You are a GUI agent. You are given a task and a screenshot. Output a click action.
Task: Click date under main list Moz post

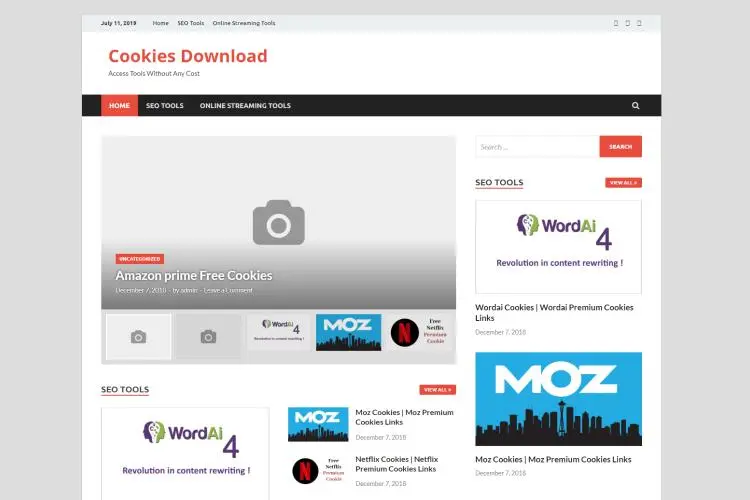[381, 437]
